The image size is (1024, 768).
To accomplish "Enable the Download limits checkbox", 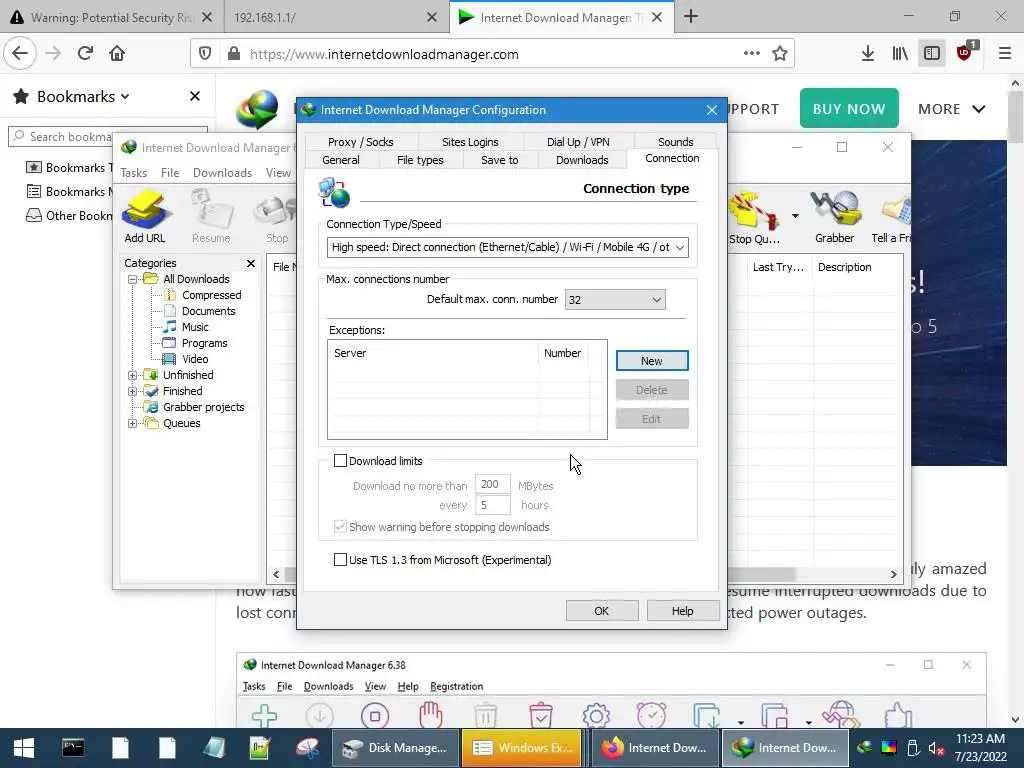I will click(340, 461).
